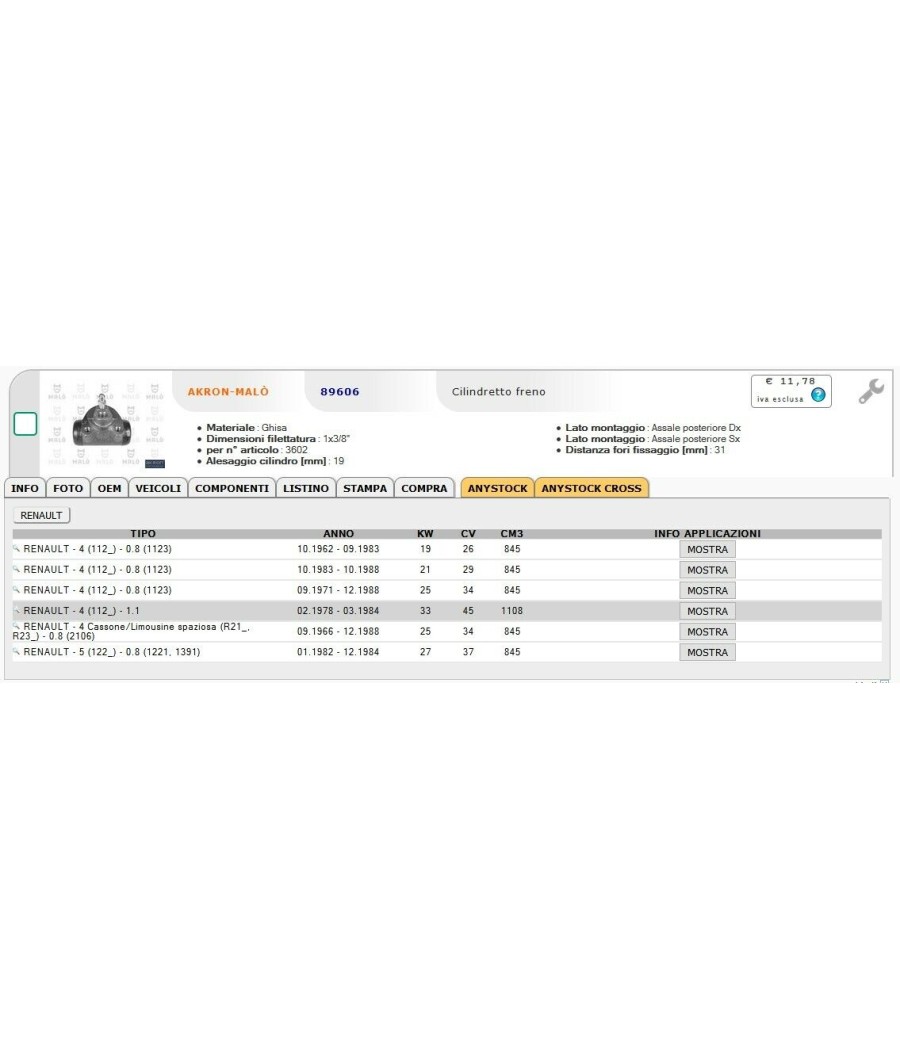This screenshot has width=900, height=1050.
Task: Click MOSTRA for 09.1971 - 12.1988 Renault 4 (112_)
Action: pyautogui.click(x=707, y=591)
